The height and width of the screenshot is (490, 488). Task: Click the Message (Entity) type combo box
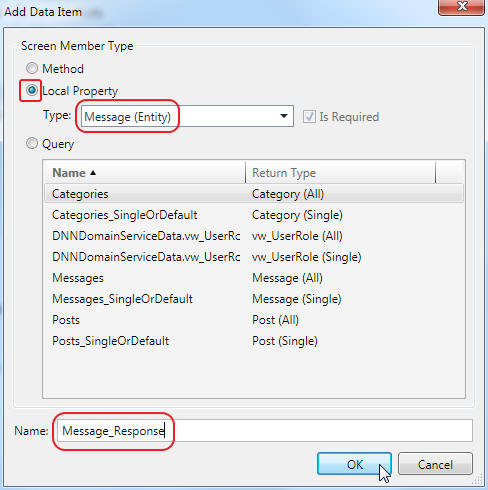(x=187, y=116)
